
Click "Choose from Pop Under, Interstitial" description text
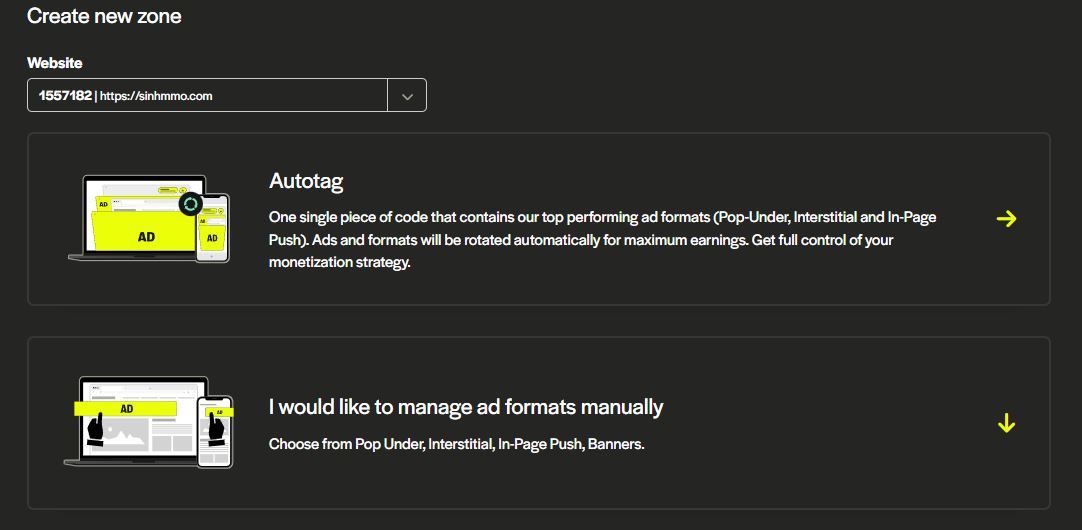pos(456,444)
